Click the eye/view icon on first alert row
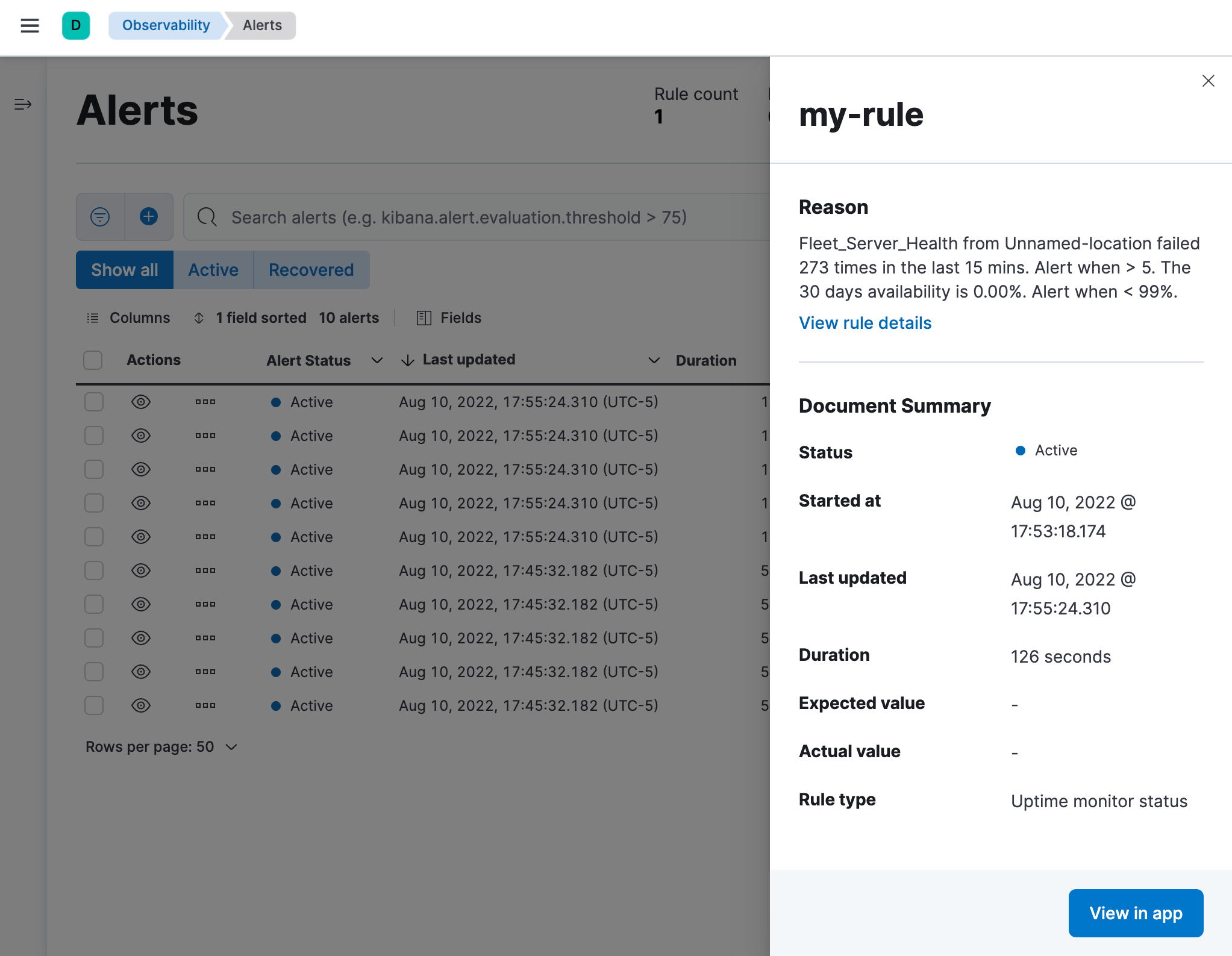Image resolution: width=1232 pixels, height=956 pixels. coord(141,401)
